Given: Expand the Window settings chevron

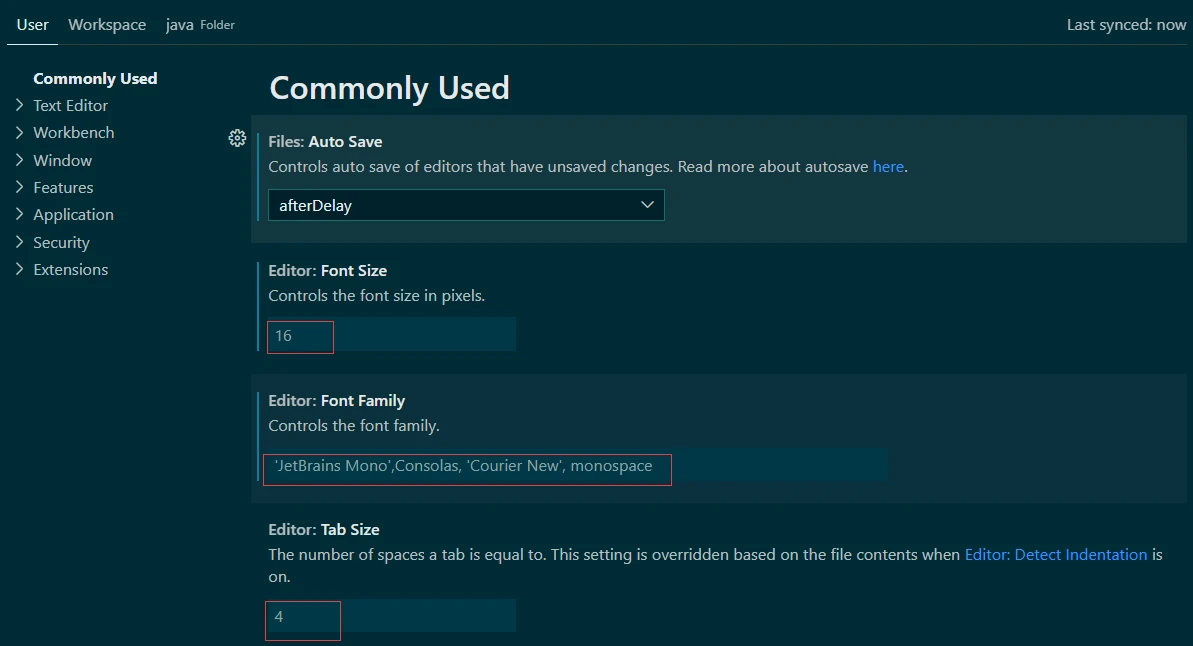Looking at the screenshot, I should 19,160.
